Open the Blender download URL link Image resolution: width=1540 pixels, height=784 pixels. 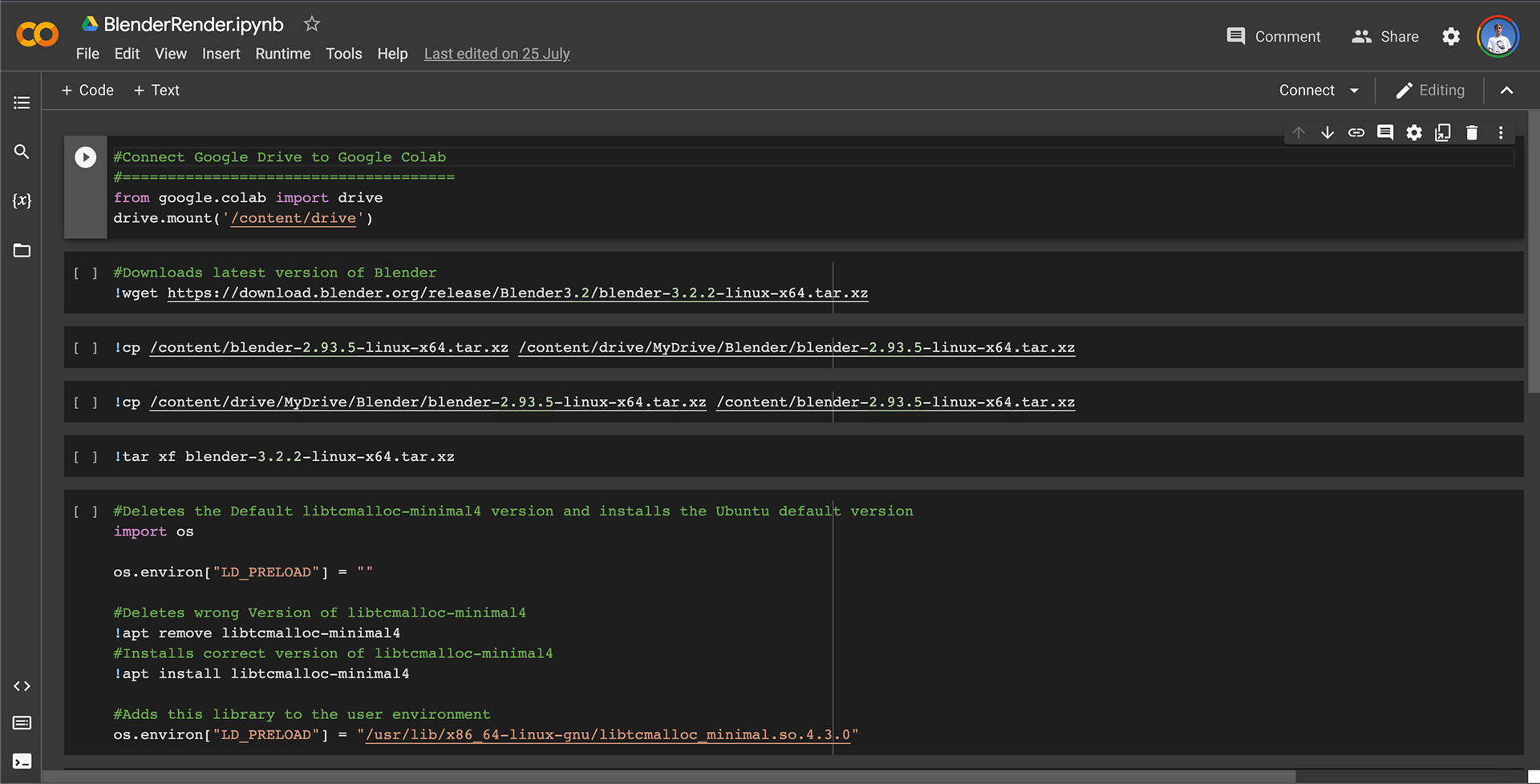click(517, 293)
